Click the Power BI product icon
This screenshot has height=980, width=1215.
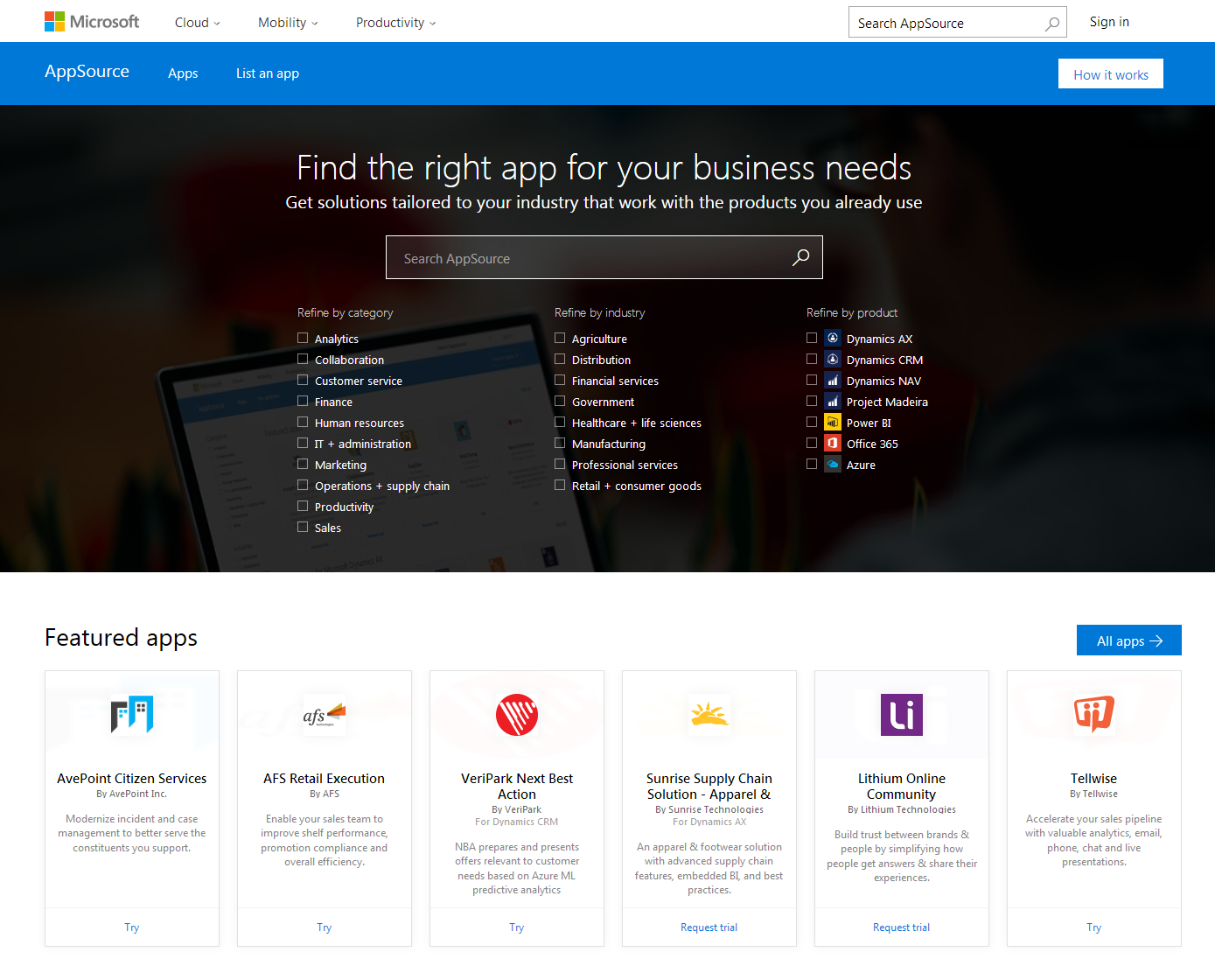[x=833, y=422]
